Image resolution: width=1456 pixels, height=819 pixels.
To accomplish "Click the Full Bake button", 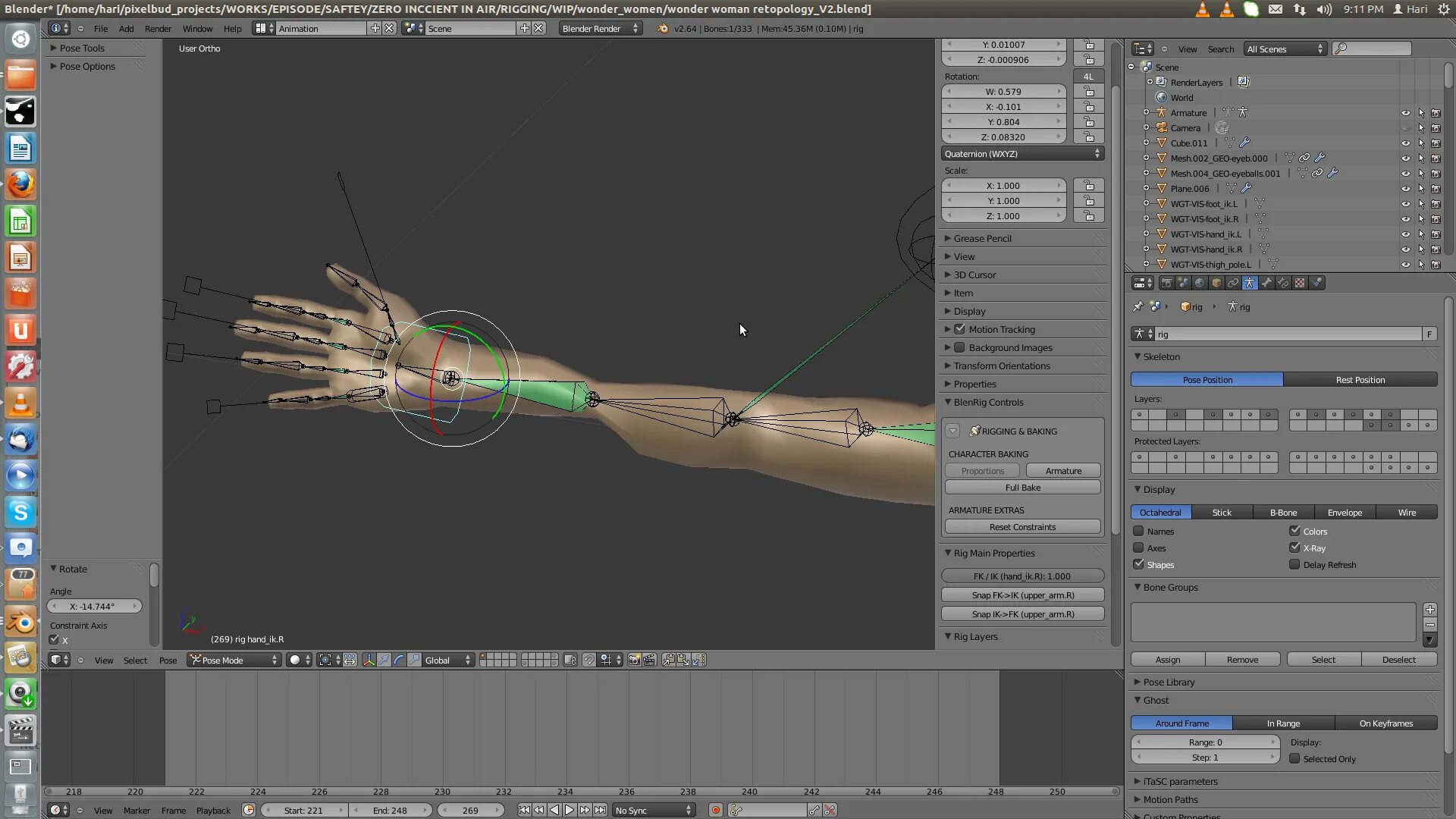I will coord(1022,488).
